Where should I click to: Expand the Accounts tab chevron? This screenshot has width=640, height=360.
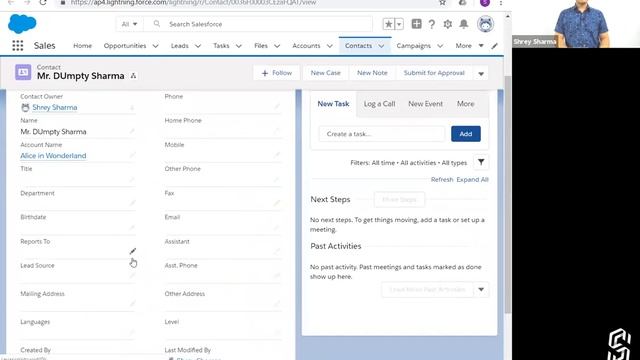330,46
